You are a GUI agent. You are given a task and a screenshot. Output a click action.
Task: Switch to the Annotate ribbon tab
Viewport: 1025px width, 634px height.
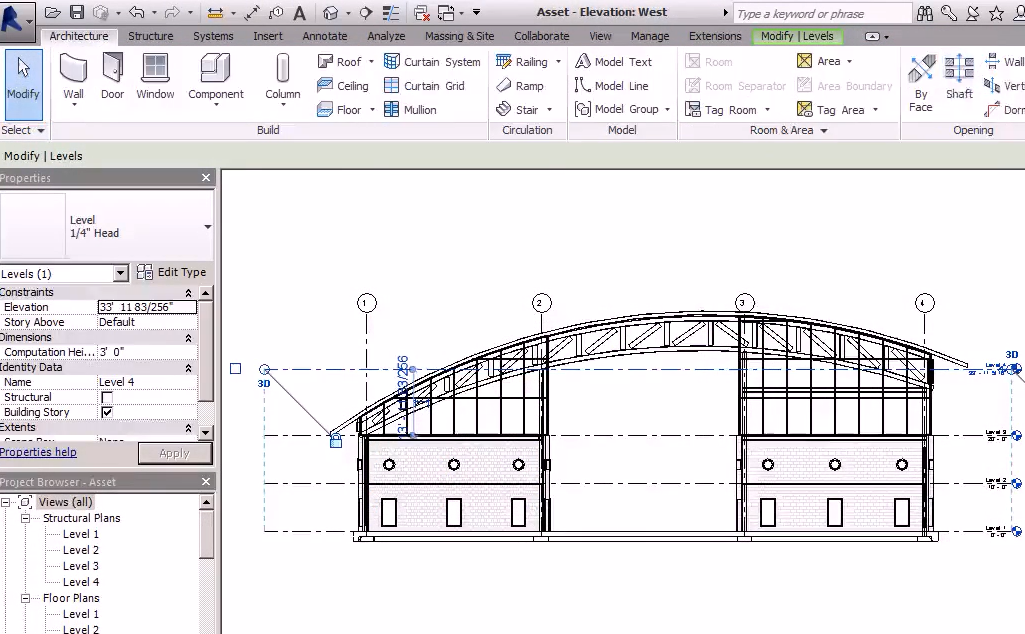pos(325,36)
